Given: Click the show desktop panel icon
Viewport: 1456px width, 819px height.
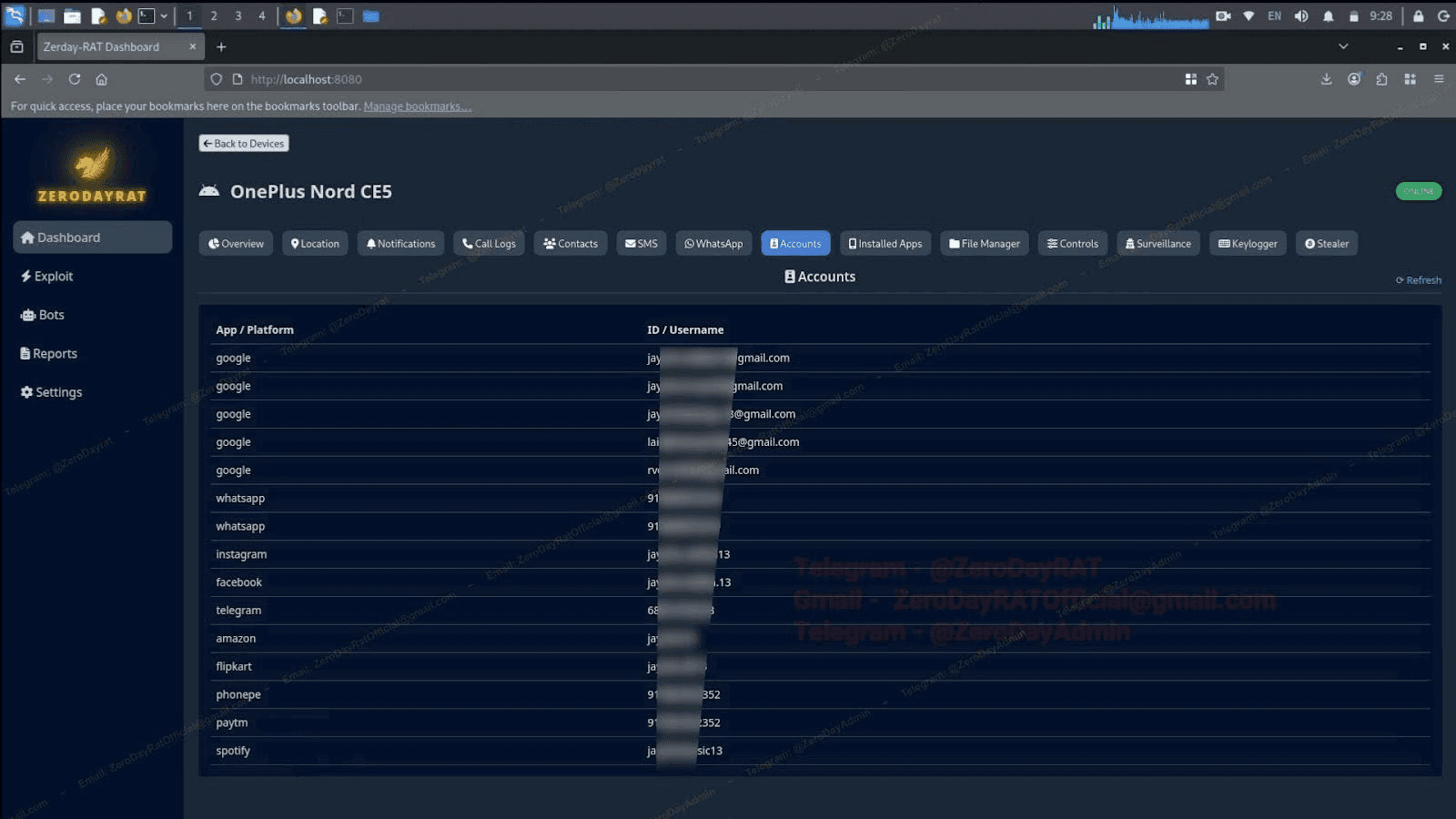Looking at the screenshot, I should pos(46,15).
